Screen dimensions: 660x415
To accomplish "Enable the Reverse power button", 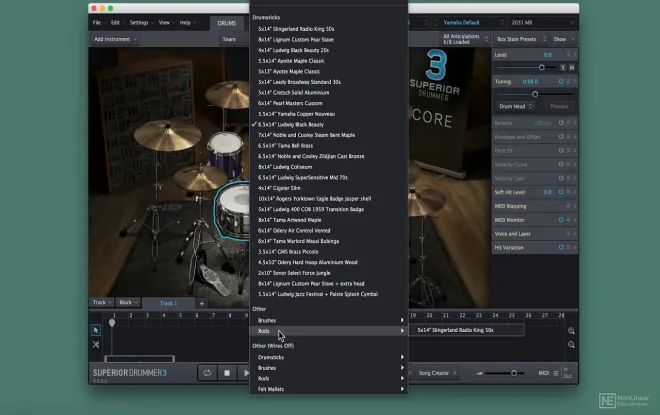I will tap(561, 123).
